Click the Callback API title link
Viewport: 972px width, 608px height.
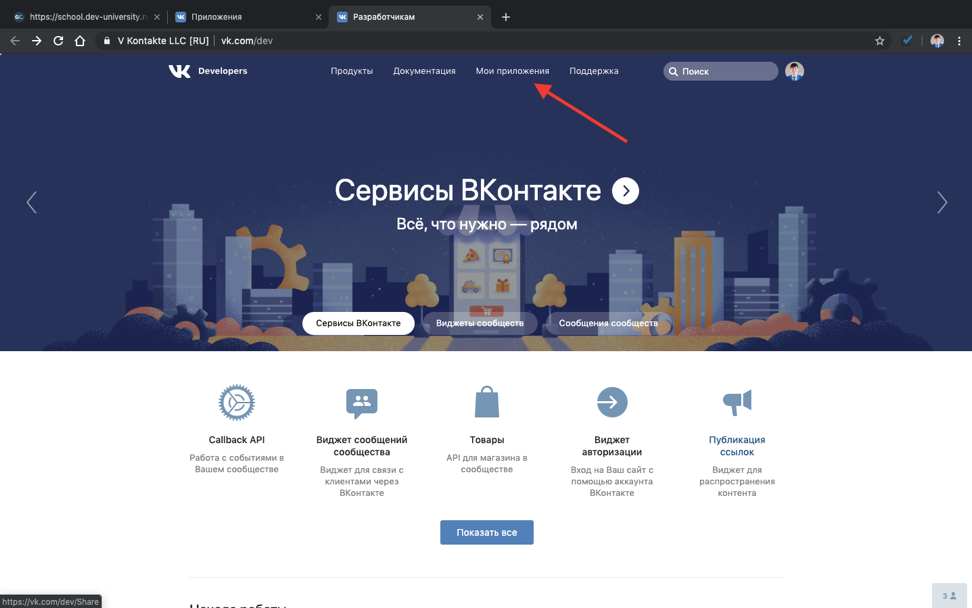237,439
